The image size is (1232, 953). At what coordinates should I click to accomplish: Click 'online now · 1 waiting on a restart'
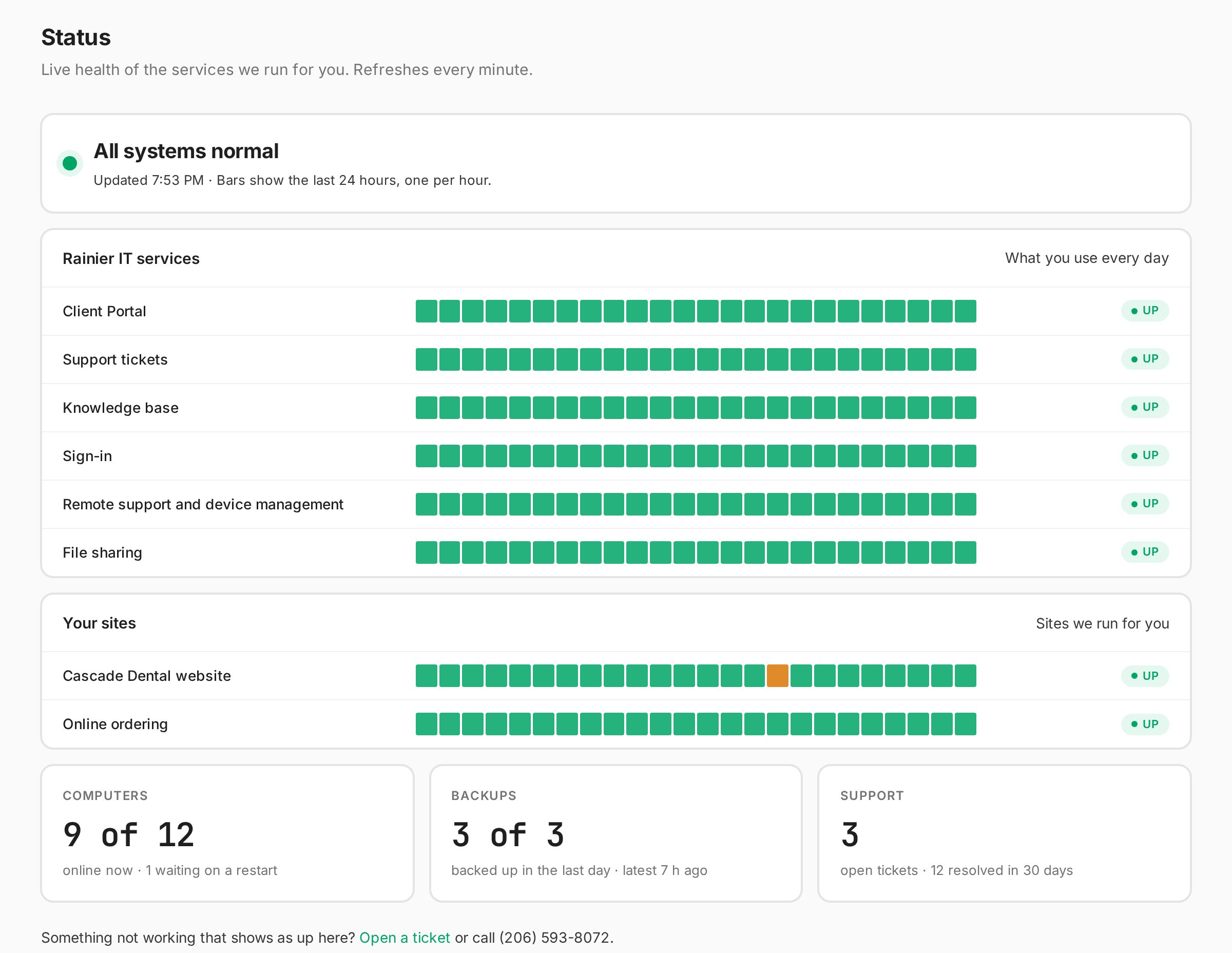(170, 870)
